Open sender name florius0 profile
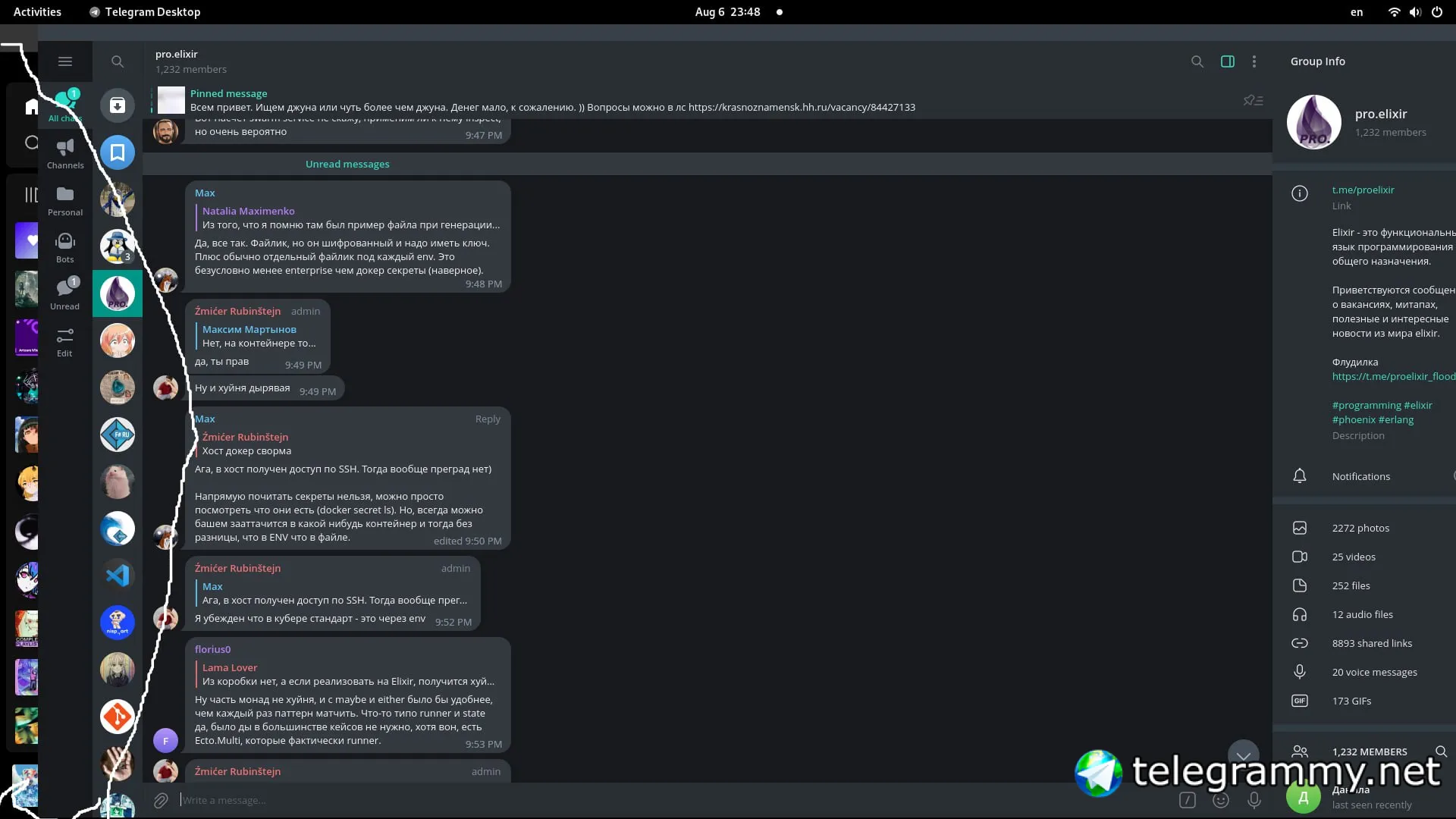Image resolution: width=1456 pixels, height=819 pixels. [x=212, y=649]
